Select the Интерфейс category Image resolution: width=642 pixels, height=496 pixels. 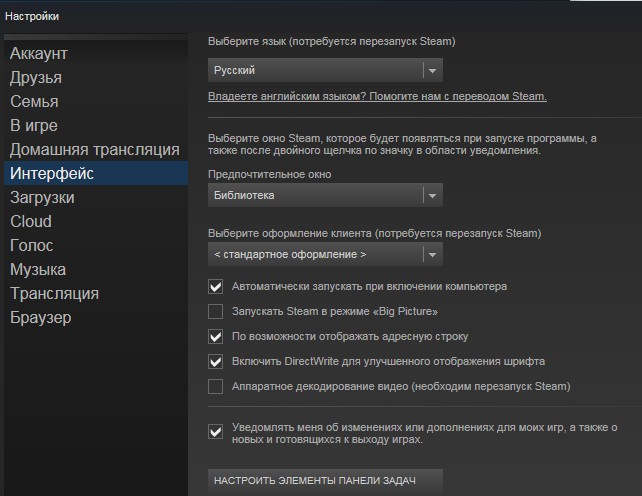coord(96,173)
